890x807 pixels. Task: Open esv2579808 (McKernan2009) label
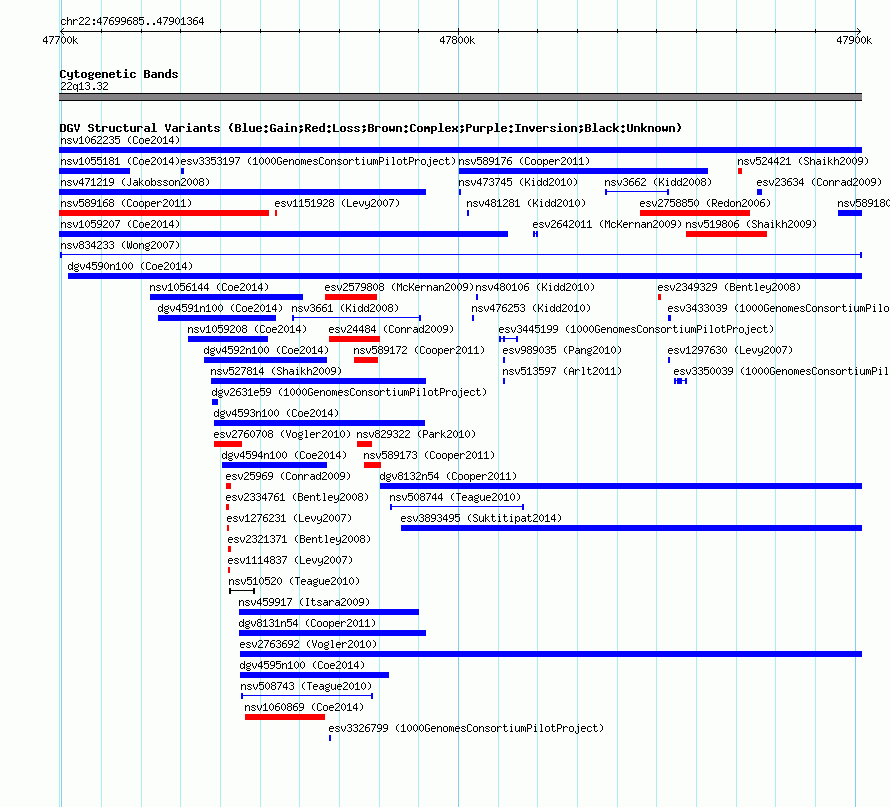399,287
